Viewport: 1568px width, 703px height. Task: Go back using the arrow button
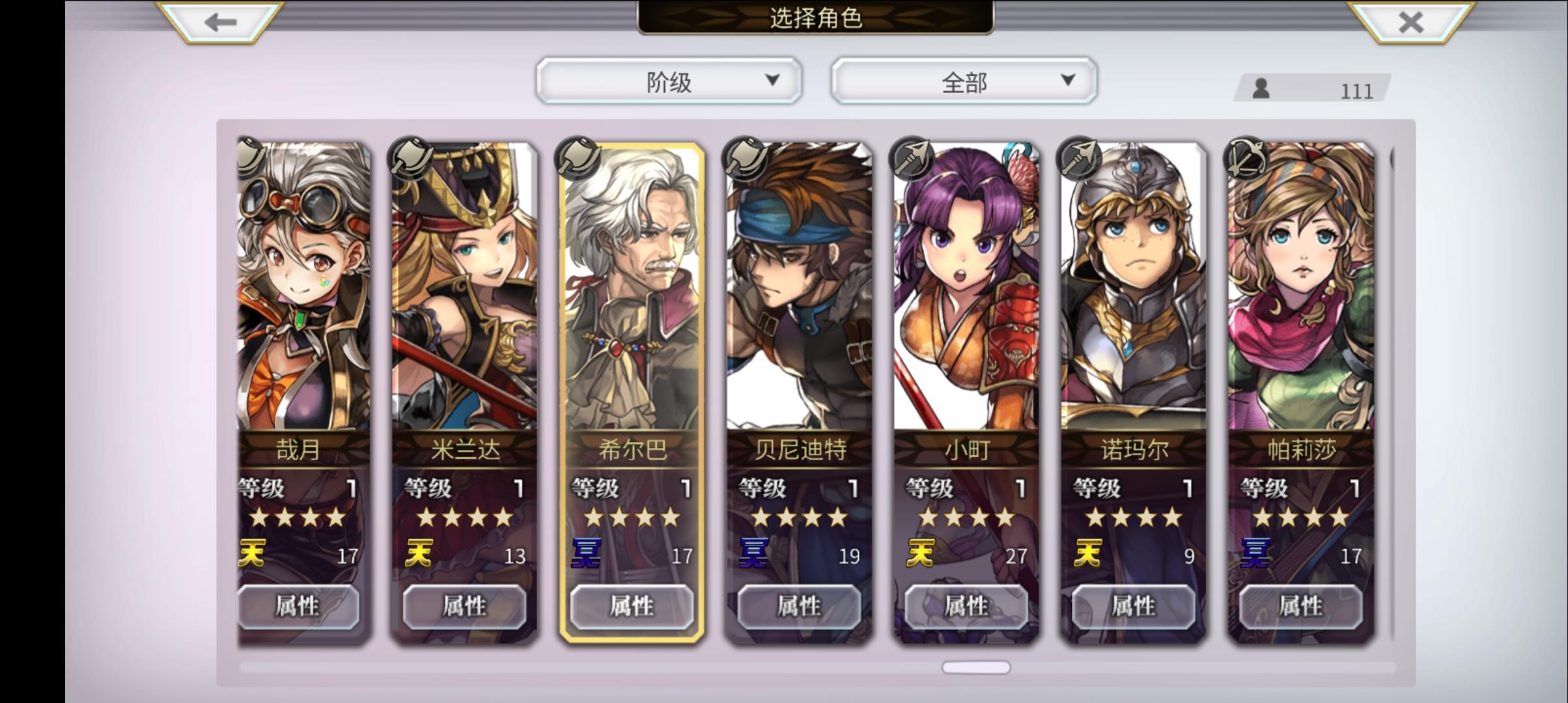coord(219,22)
